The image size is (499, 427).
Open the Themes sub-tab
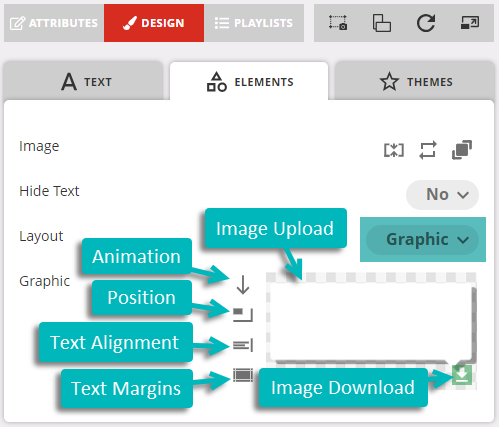coord(415,81)
